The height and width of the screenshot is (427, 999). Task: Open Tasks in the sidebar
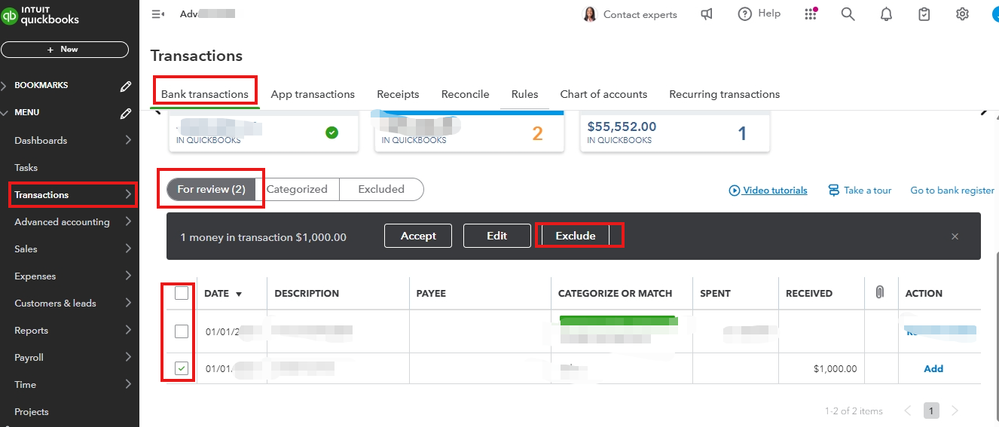click(x=26, y=168)
